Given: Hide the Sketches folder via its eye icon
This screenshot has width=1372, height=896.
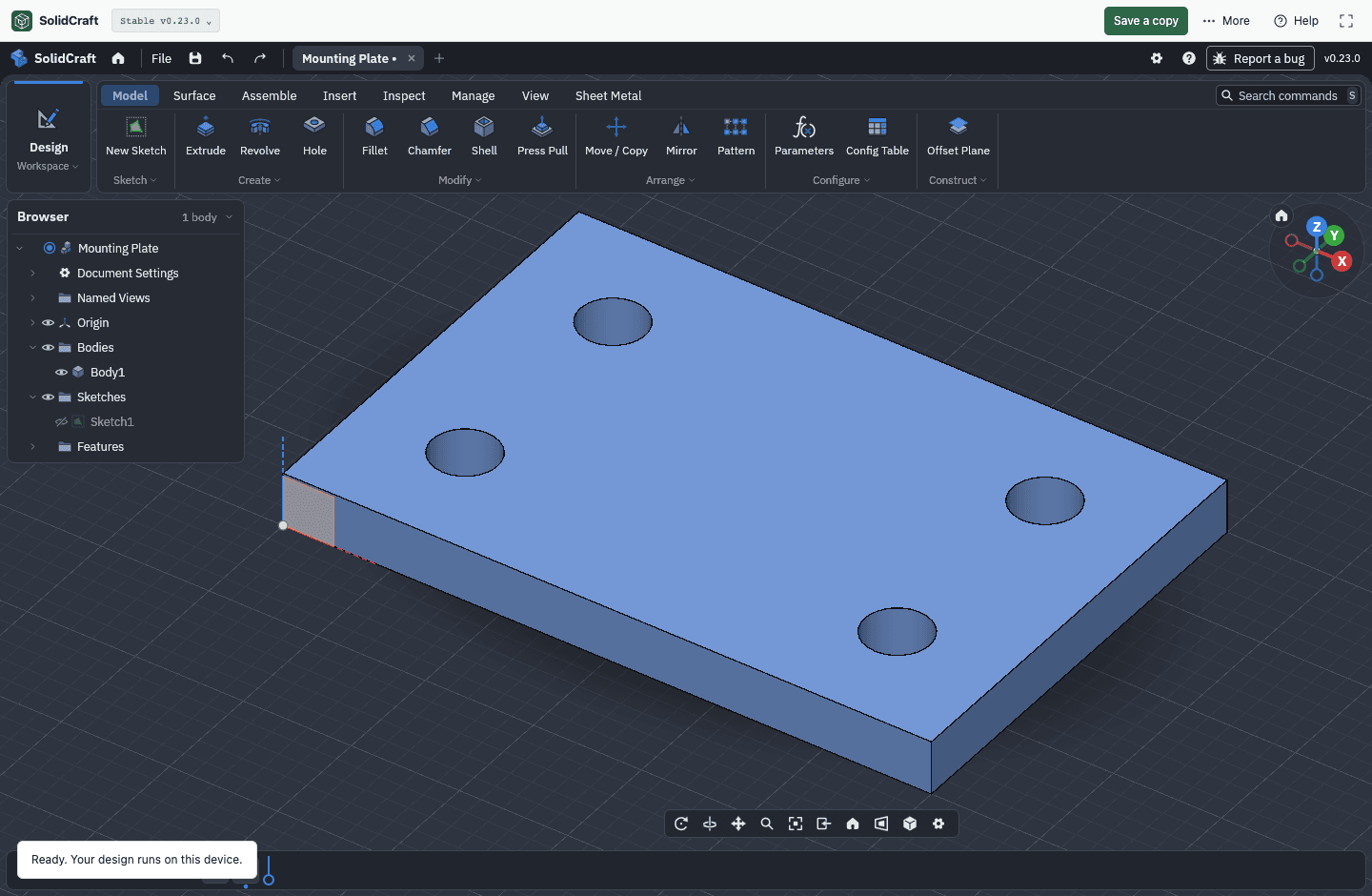Looking at the screenshot, I should [x=48, y=397].
